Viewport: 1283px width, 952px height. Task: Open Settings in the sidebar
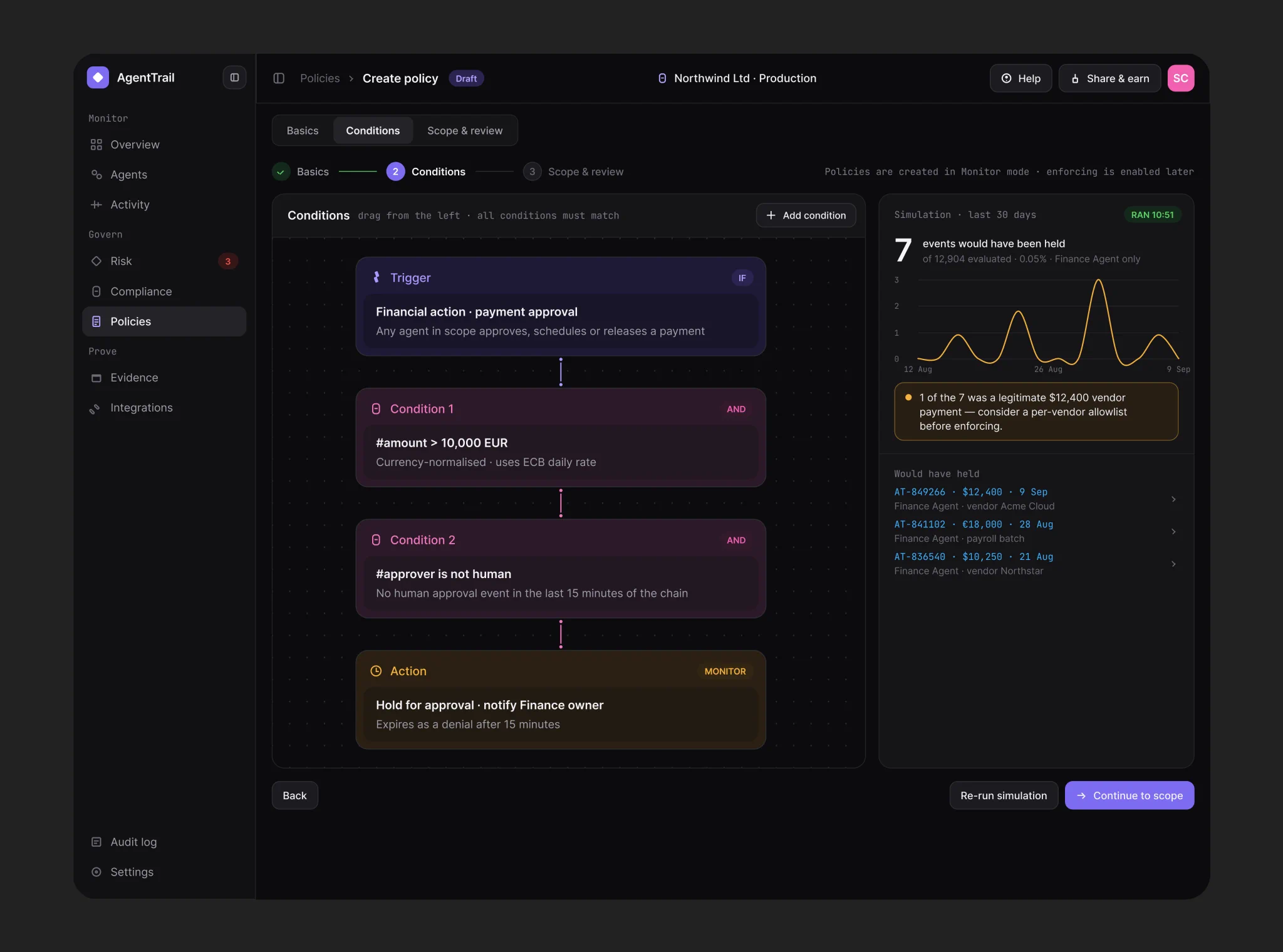(x=164, y=872)
